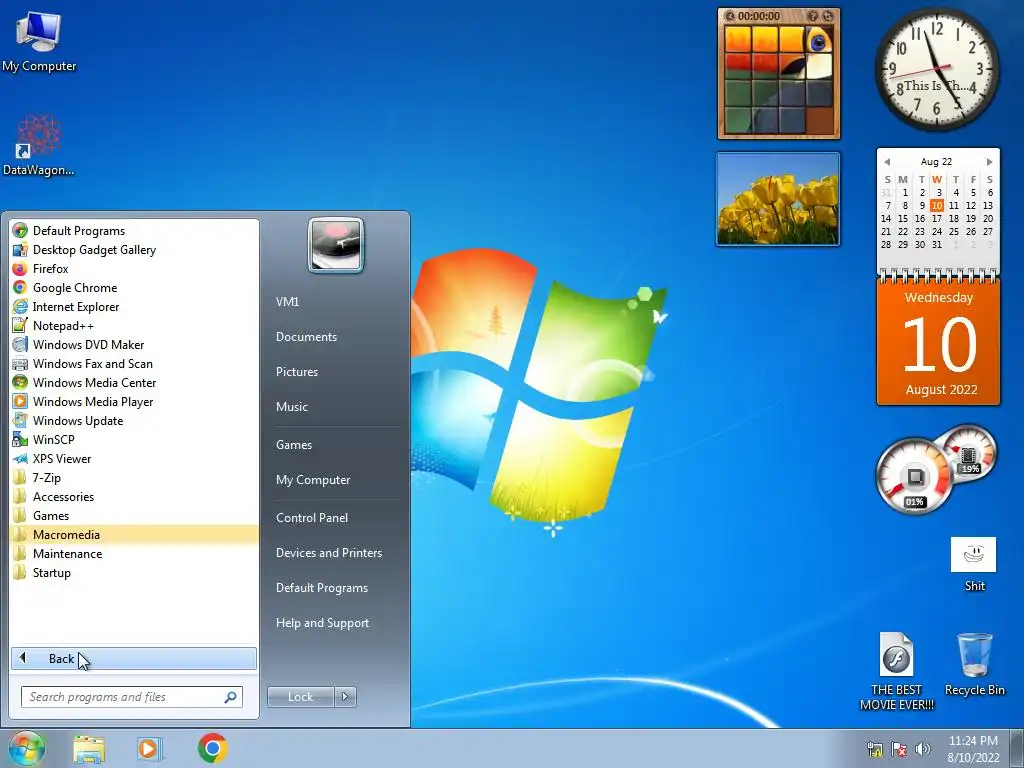Click the Back button in the Start menu

[x=134, y=658]
